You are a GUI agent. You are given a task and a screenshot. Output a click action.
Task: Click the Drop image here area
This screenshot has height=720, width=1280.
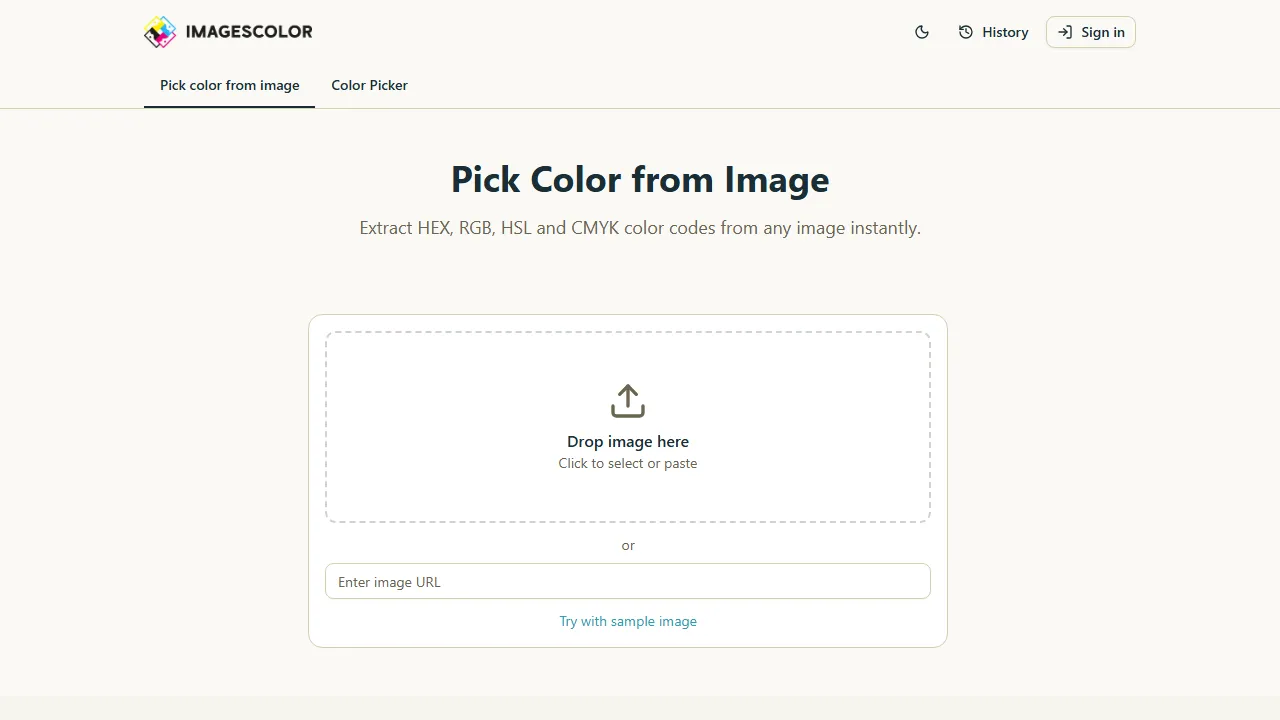(x=627, y=441)
